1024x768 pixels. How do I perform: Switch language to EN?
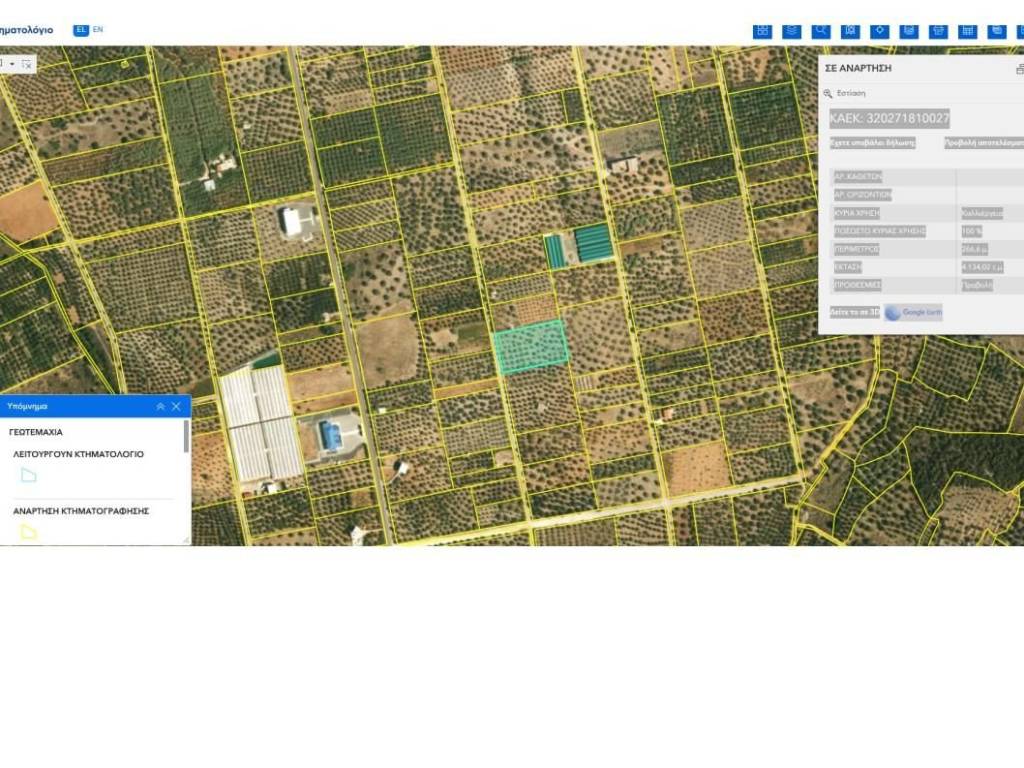(98, 30)
